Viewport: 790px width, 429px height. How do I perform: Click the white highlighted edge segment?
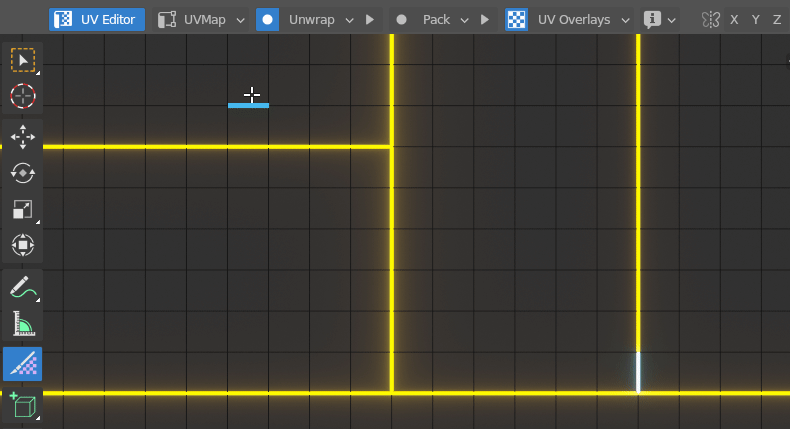(x=638, y=372)
